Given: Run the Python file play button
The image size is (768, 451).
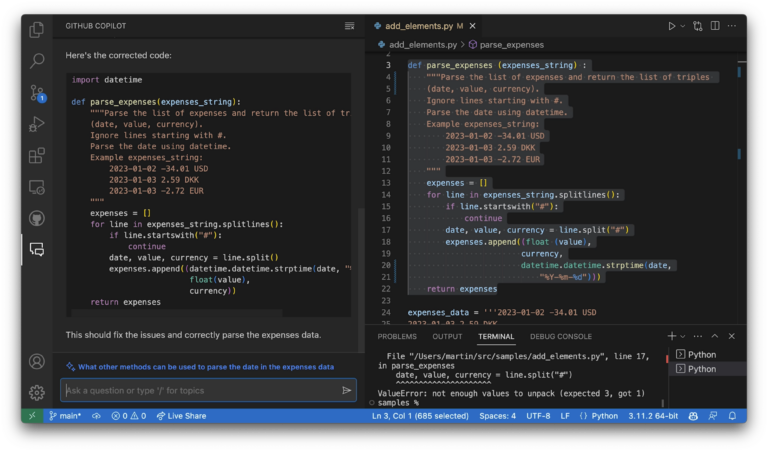Looking at the screenshot, I should pos(672,26).
